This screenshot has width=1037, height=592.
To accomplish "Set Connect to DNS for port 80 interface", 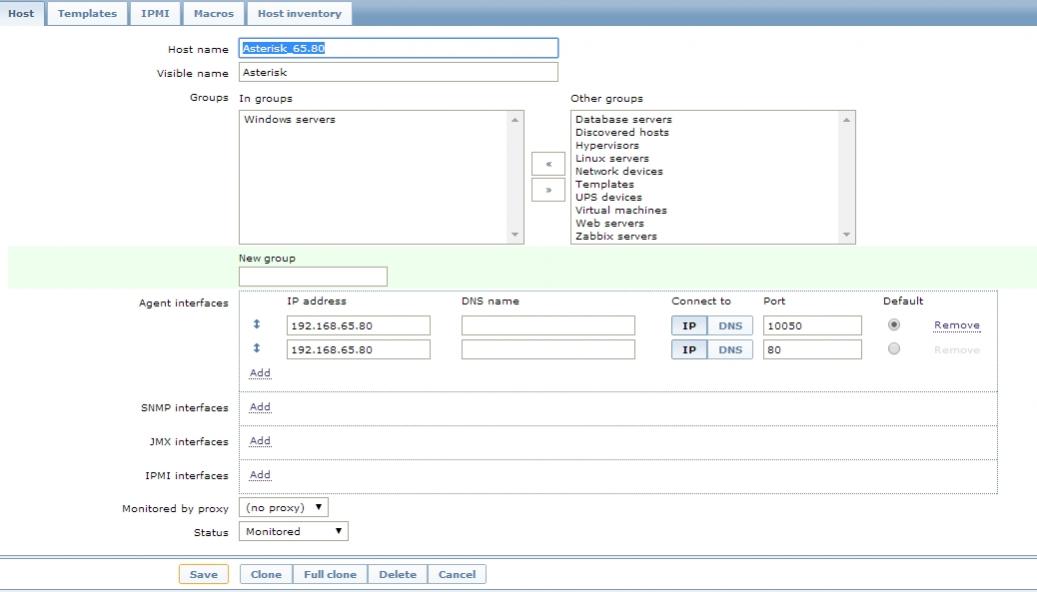I will click(x=730, y=349).
